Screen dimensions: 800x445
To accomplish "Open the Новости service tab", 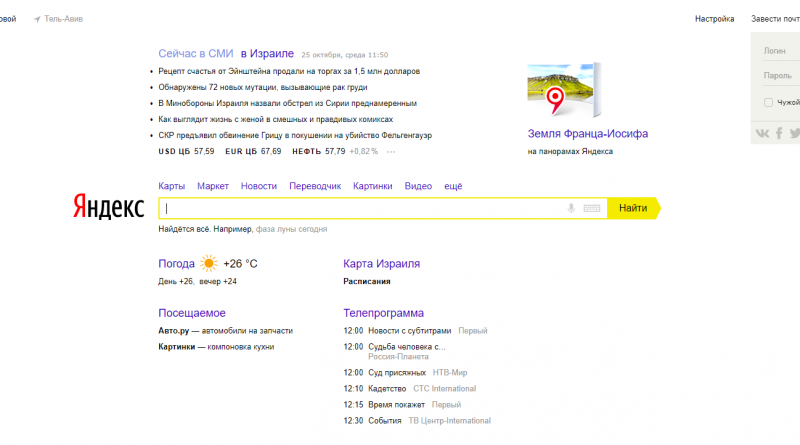I will pos(259,186).
